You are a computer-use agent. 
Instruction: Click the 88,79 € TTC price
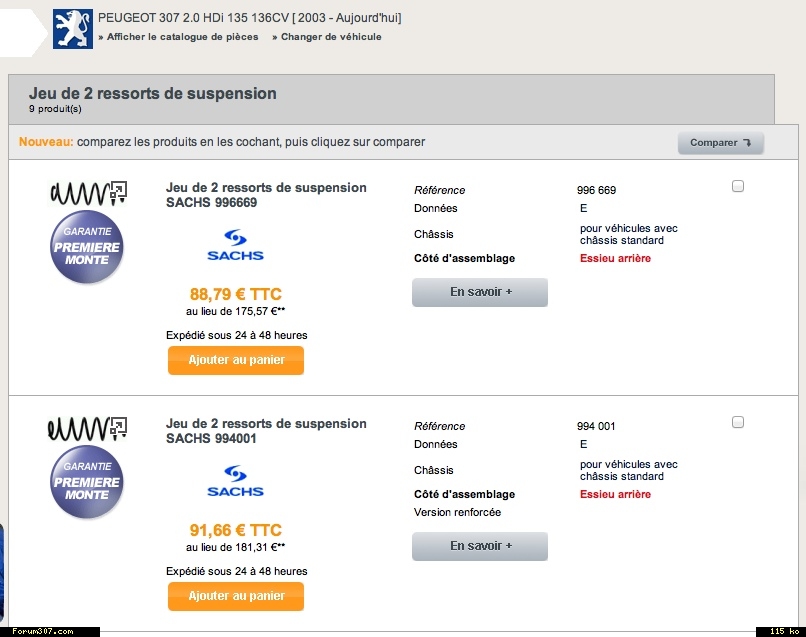236,294
